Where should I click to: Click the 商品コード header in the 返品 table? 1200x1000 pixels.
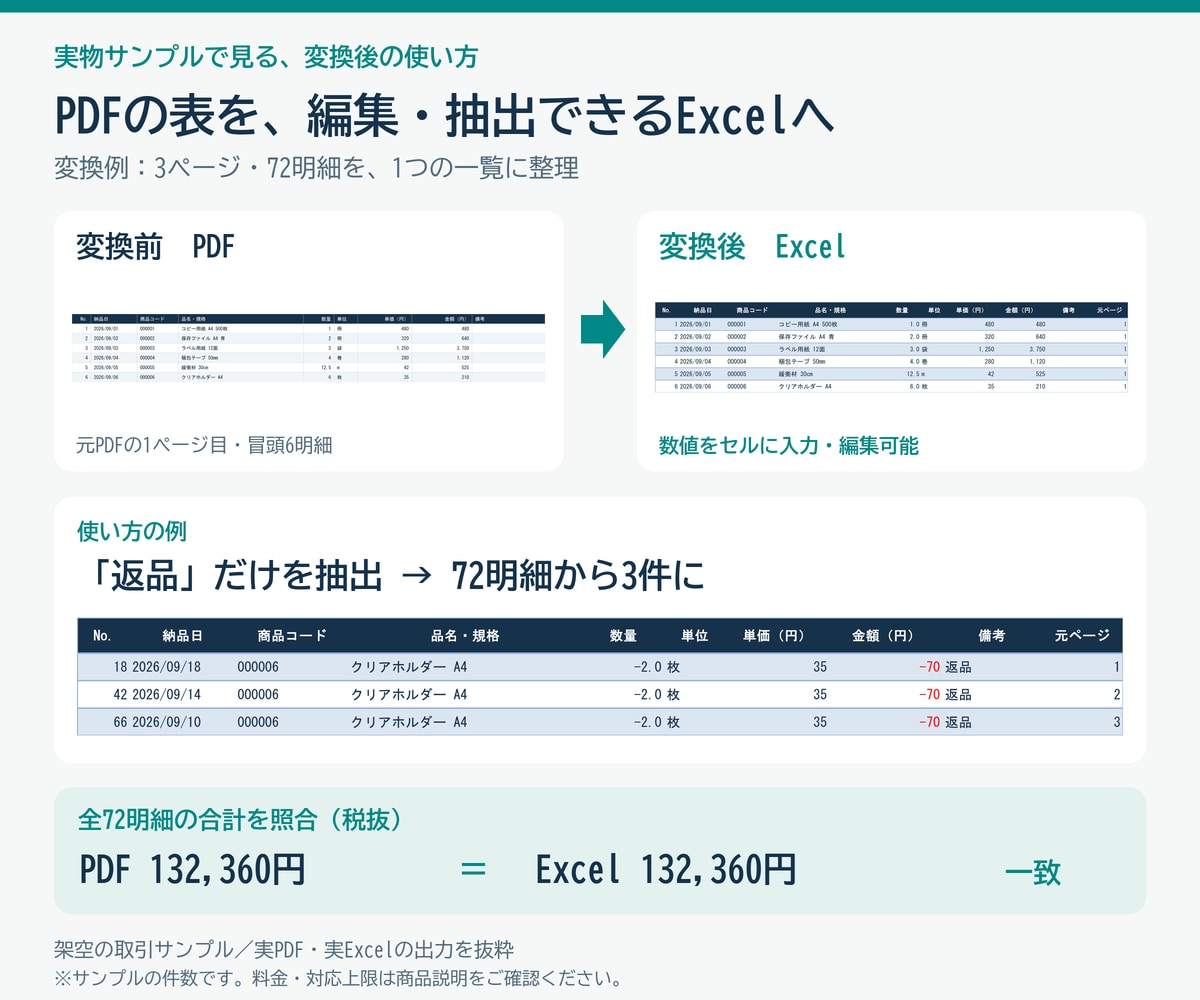click(x=292, y=635)
